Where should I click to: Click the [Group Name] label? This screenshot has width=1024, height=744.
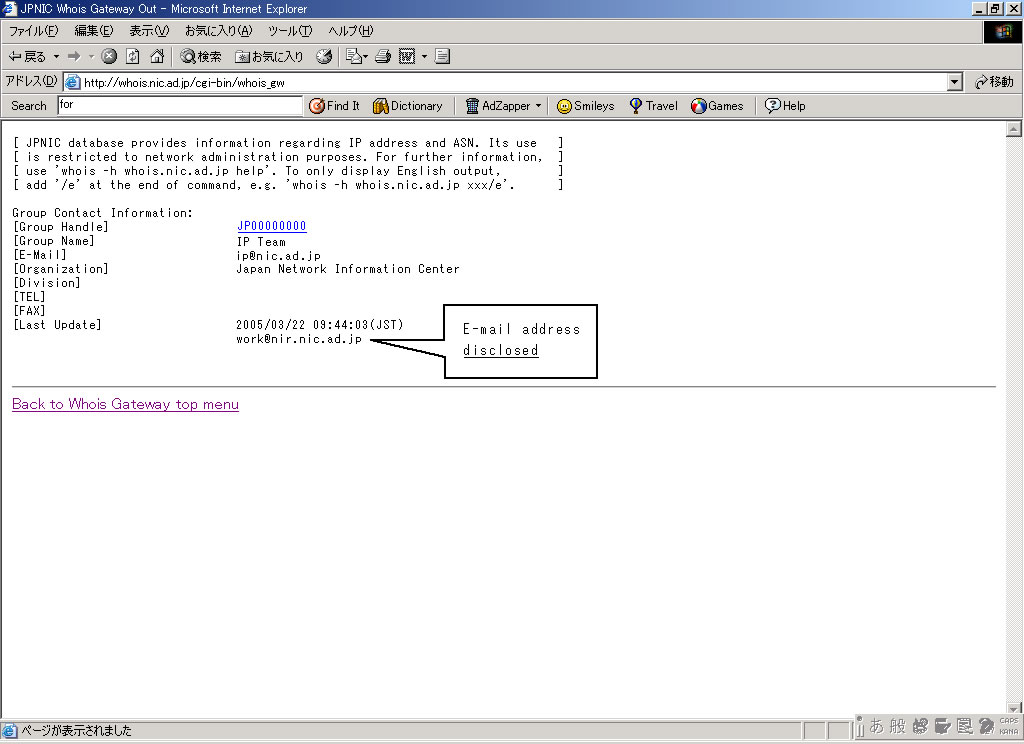pos(54,240)
